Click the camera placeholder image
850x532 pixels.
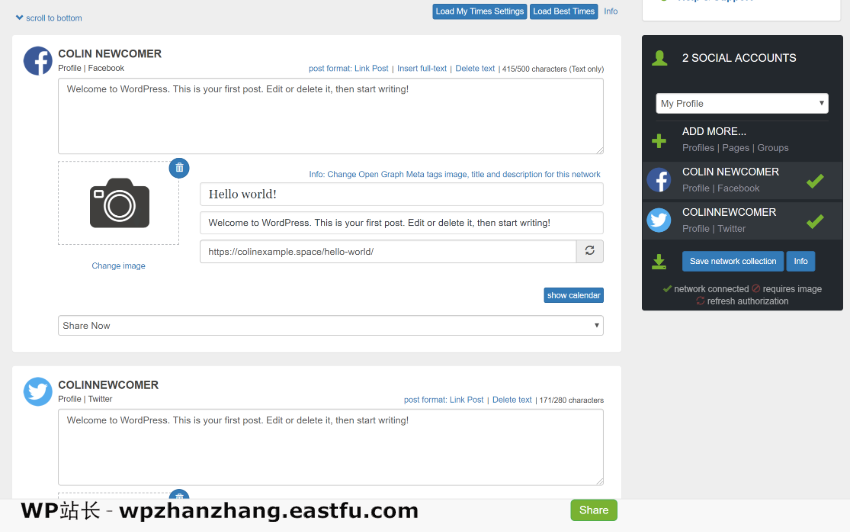pyautogui.click(x=119, y=202)
